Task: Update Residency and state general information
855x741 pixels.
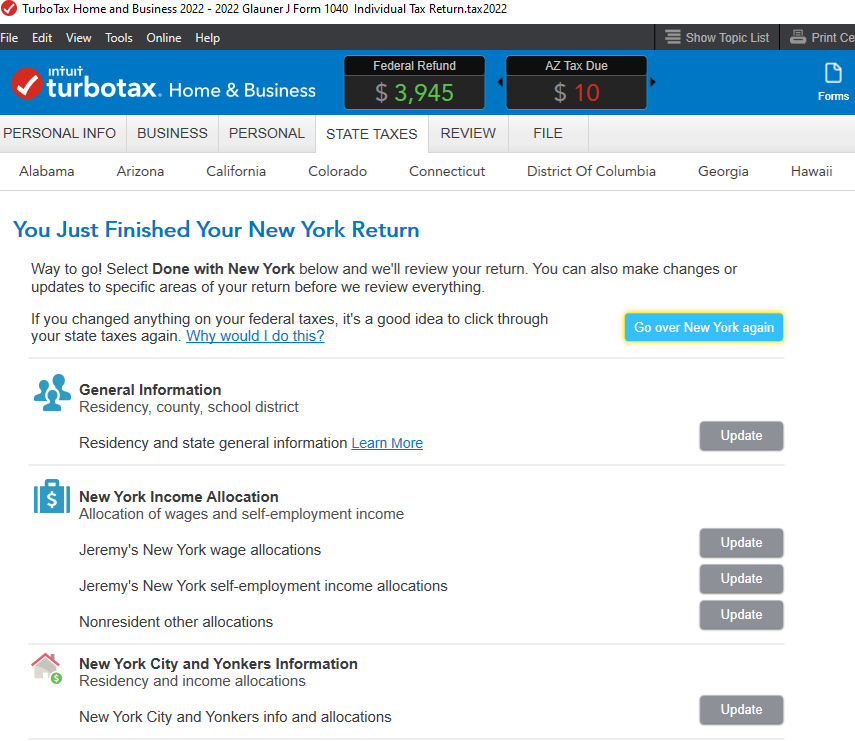Action: pos(742,436)
